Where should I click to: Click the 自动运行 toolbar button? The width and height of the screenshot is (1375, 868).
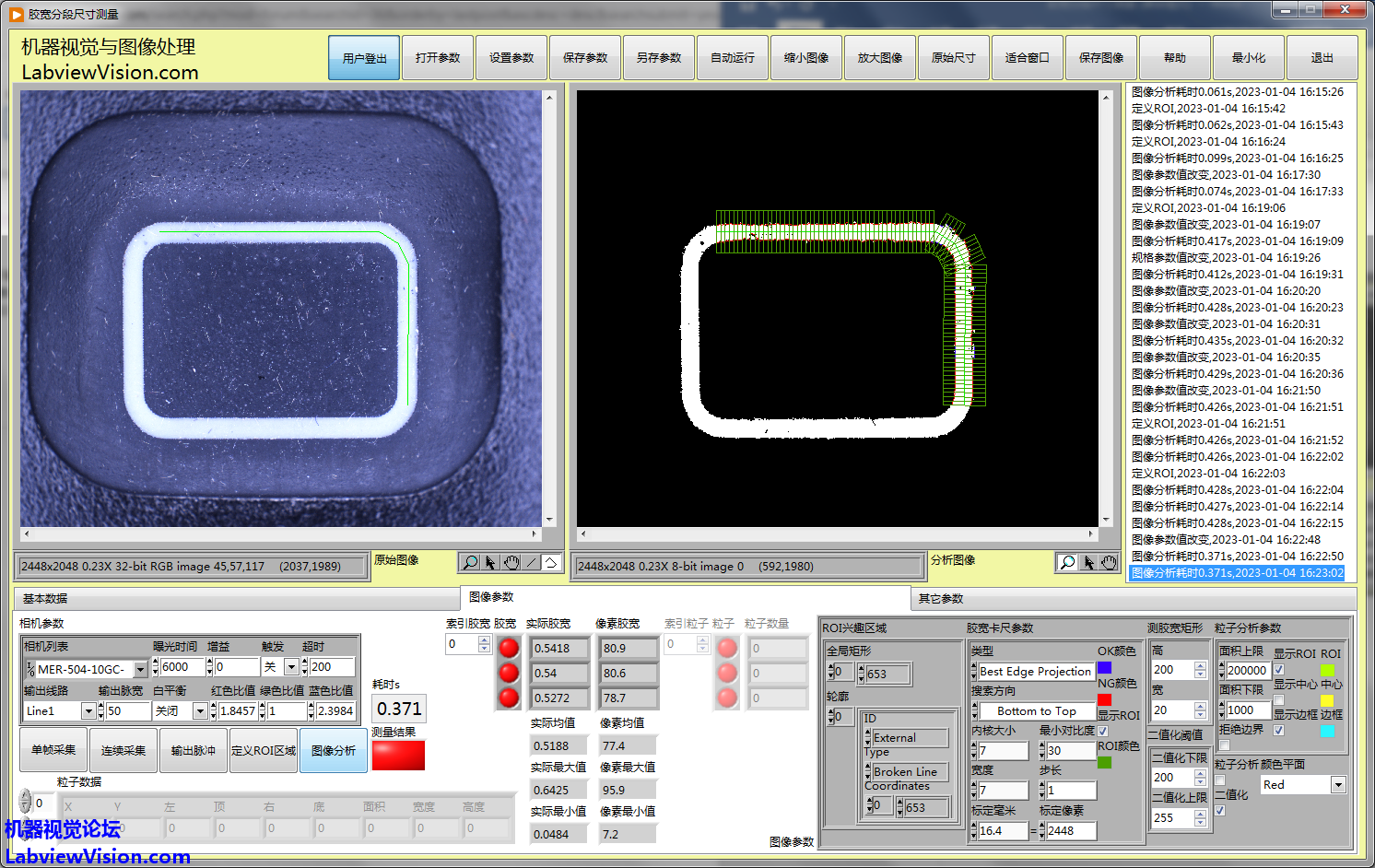point(733,58)
